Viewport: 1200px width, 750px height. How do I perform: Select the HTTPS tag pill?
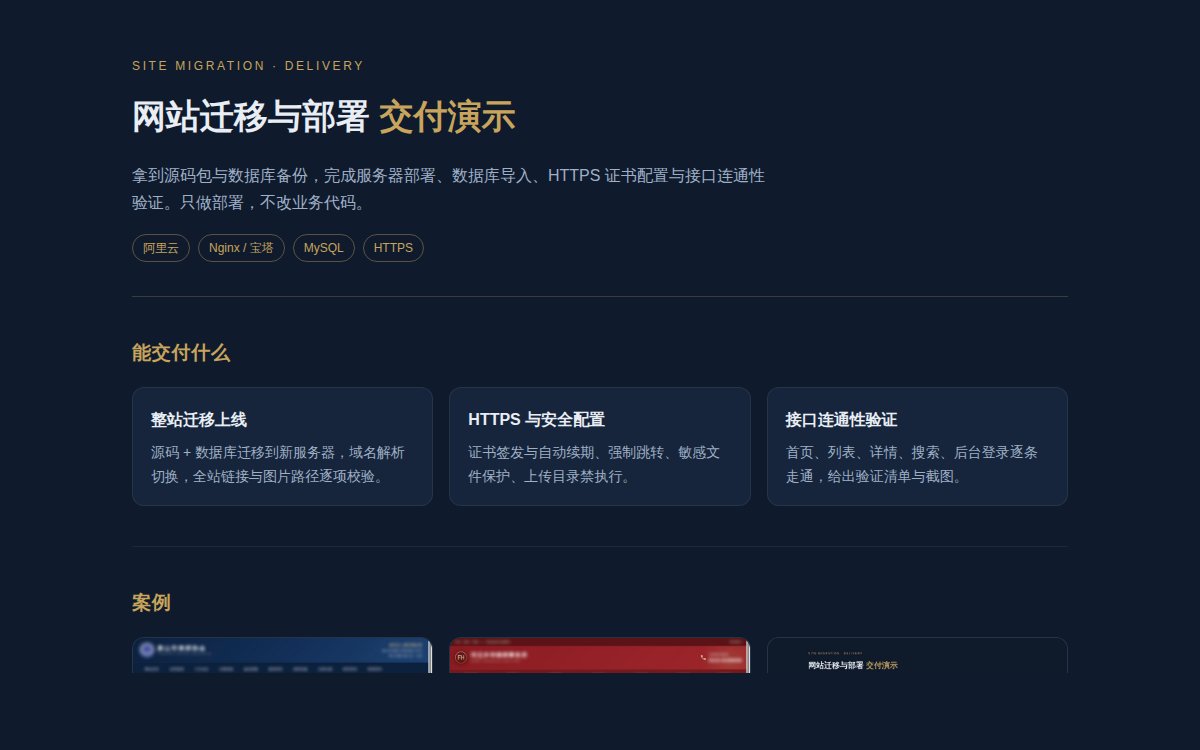393,248
